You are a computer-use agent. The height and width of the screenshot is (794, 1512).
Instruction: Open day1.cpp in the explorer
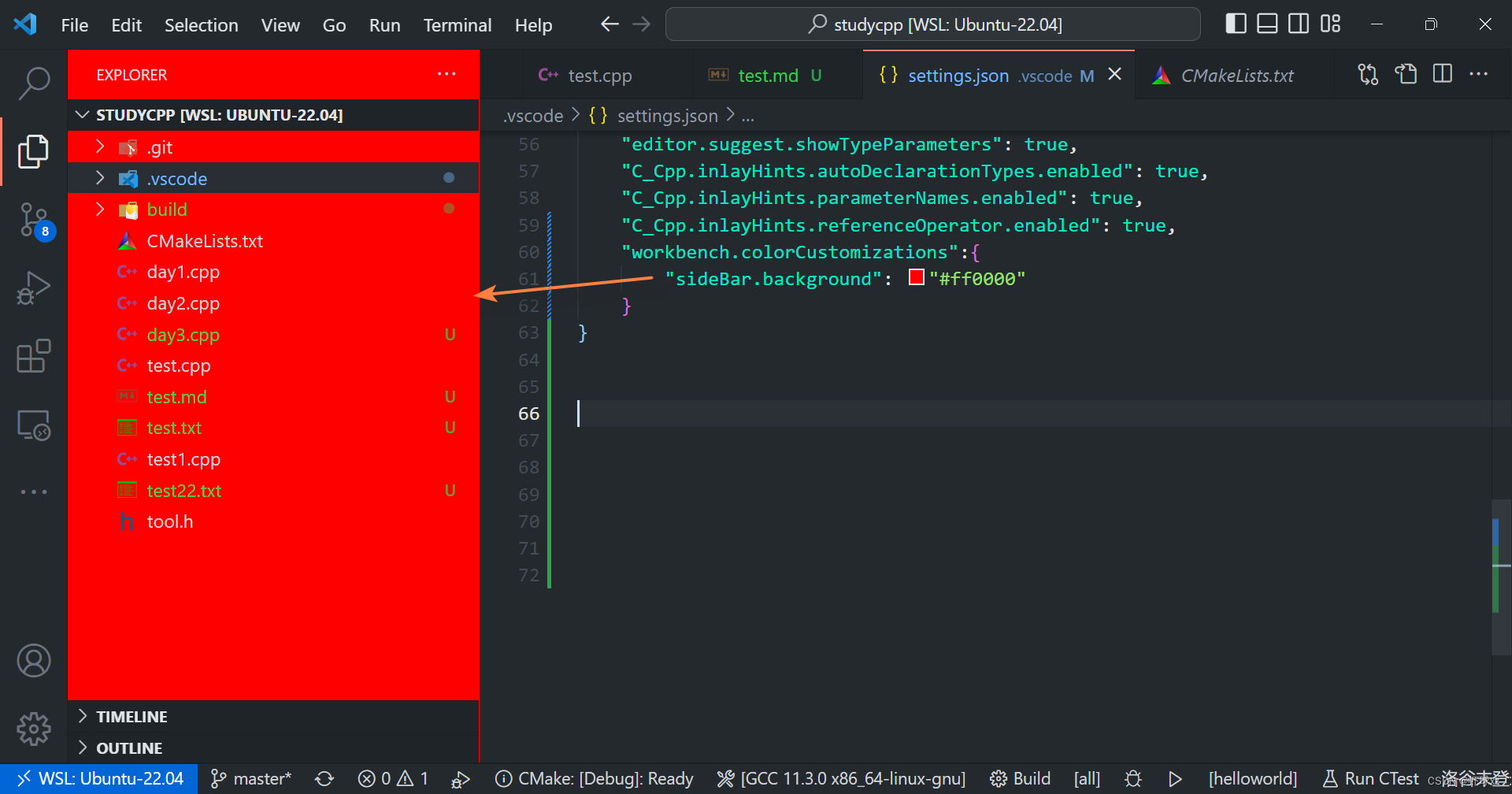pos(273,273)
